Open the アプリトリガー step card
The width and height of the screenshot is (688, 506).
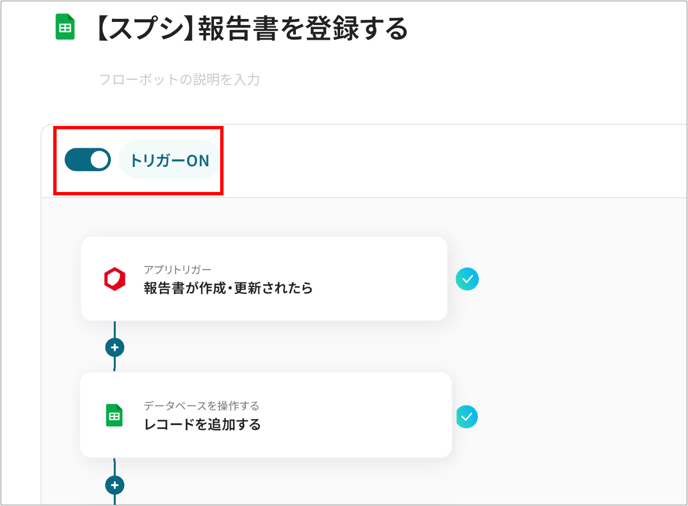pyautogui.click(x=264, y=279)
